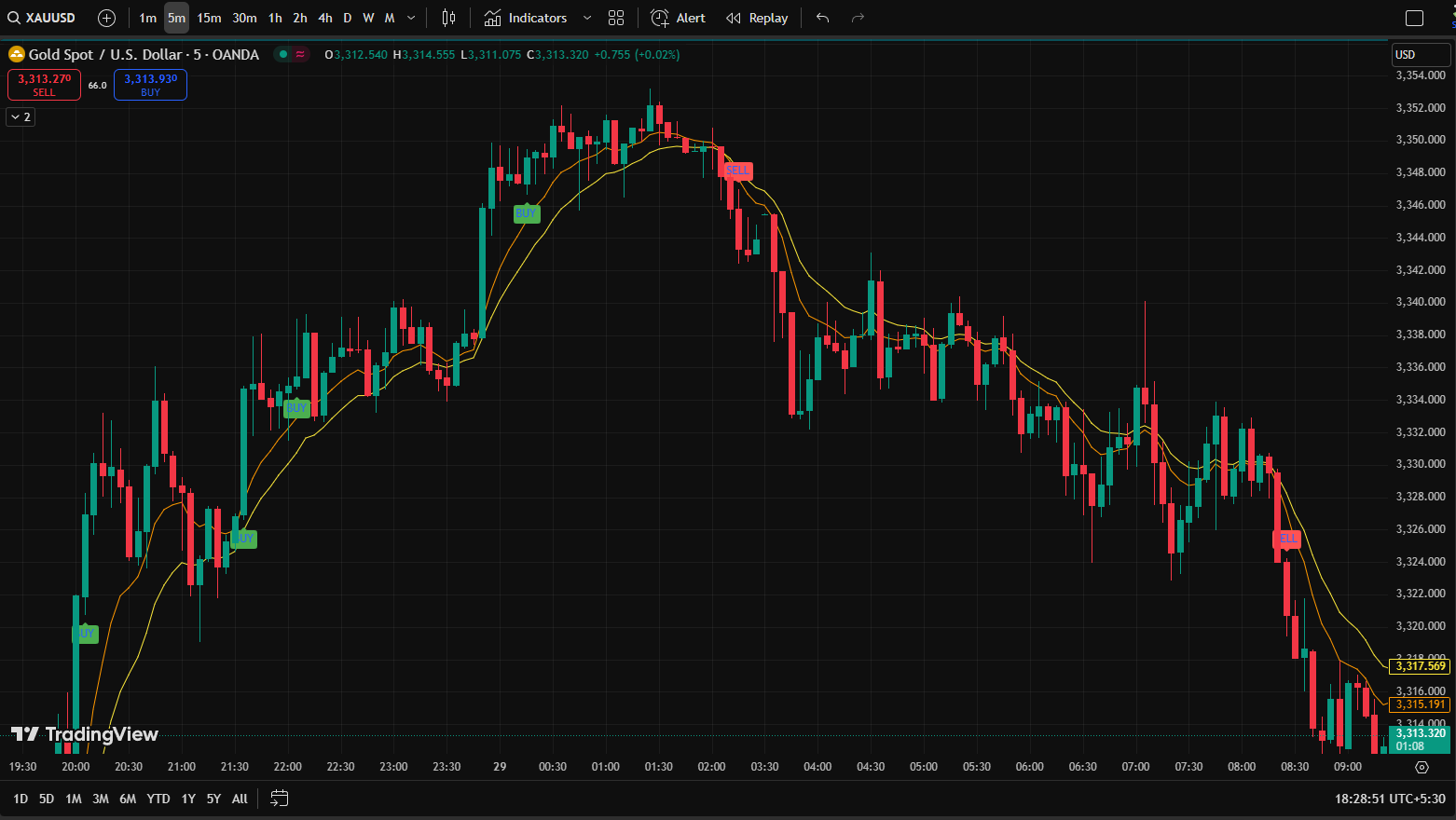Set the date range to 3M

(101, 799)
